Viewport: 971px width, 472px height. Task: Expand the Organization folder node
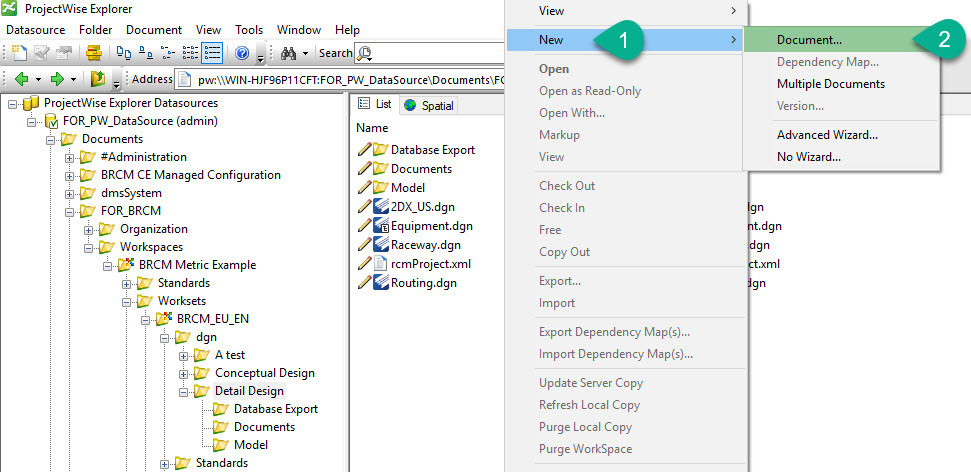coord(88,229)
